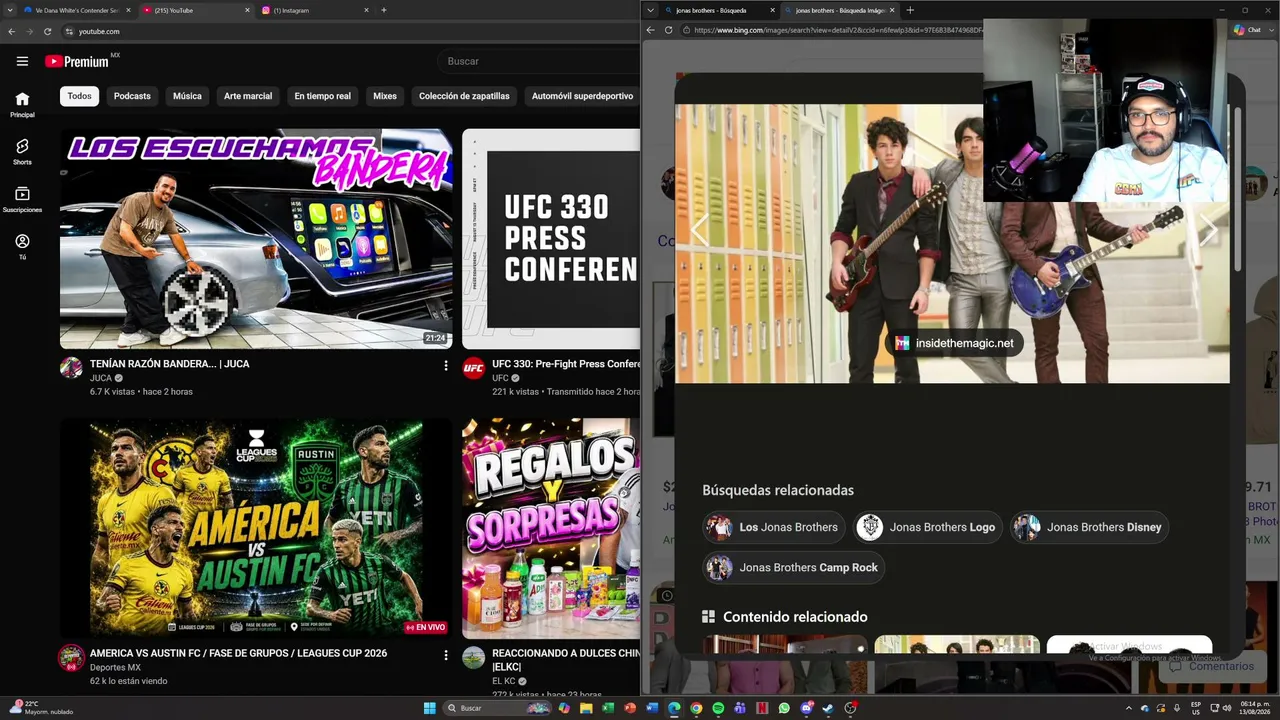This screenshot has height=720, width=1280.
Task: Show hidden system tray icons
Action: point(1129,708)
